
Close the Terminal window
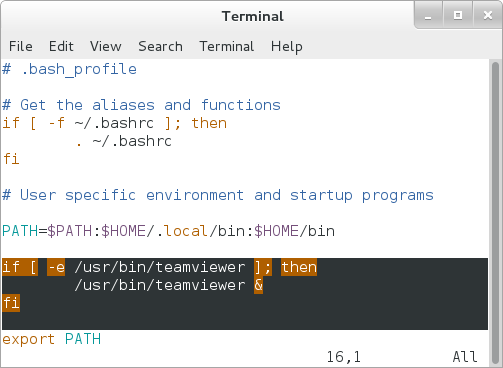(x=488, y=15)
